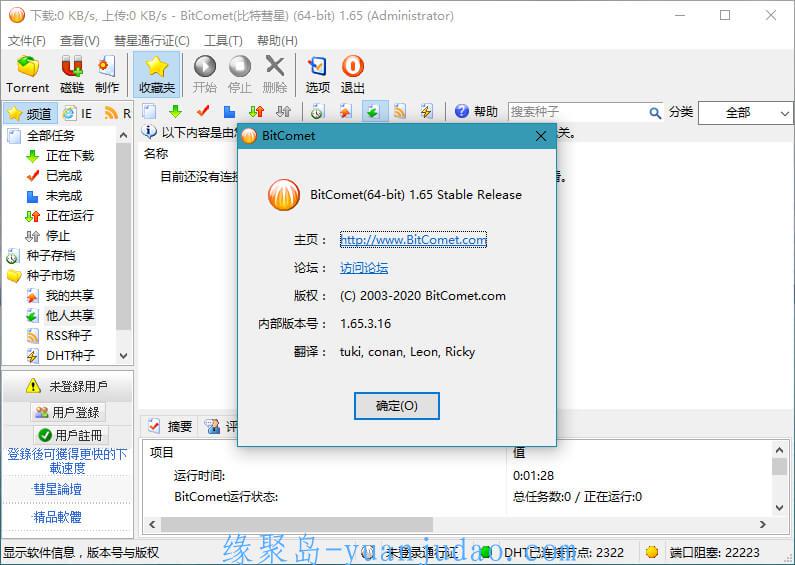Select 全部任务 in the task tree
Screen dimensions: 795x565
[43, 135]
